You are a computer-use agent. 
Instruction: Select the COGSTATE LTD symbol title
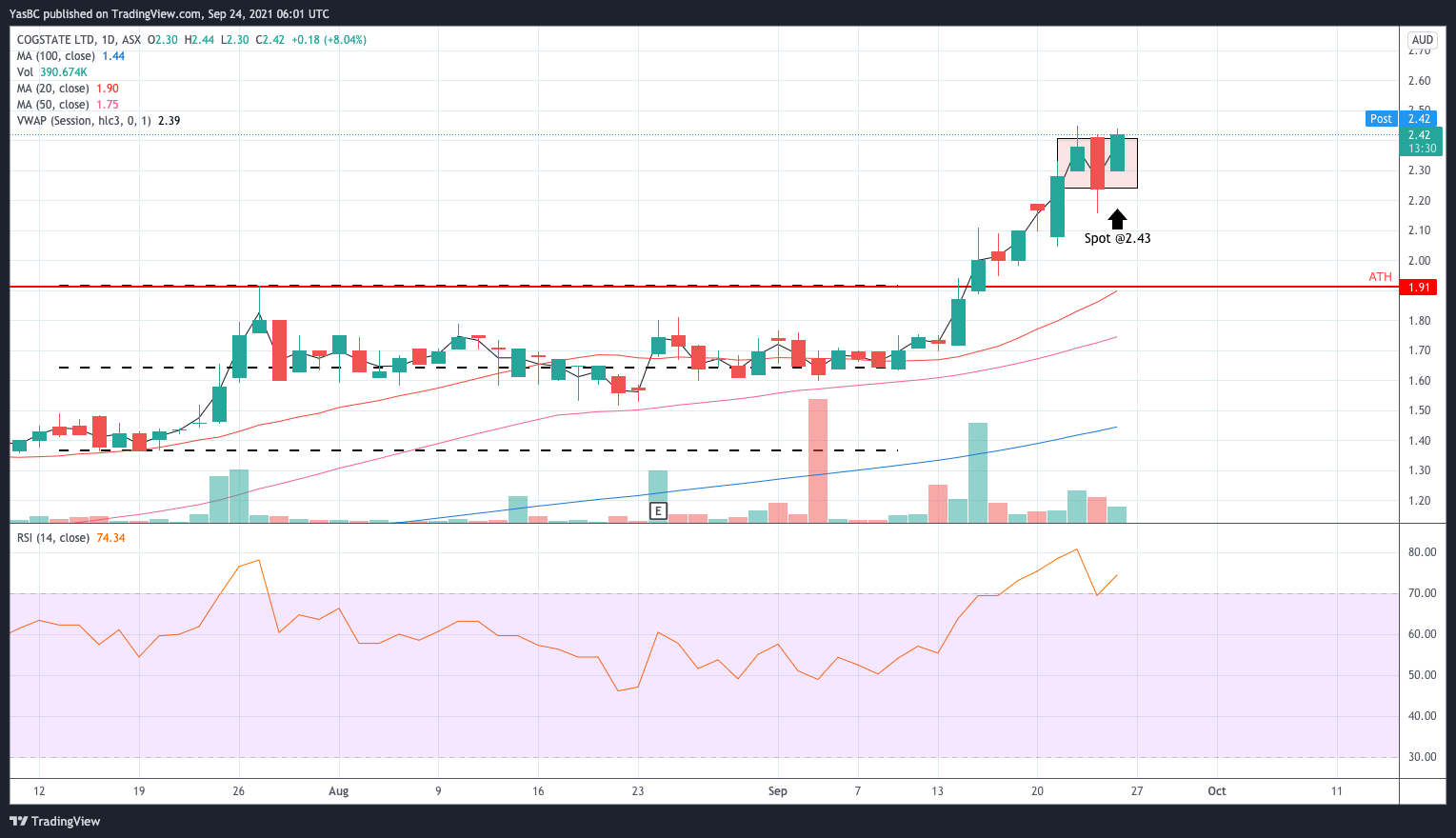click(x=56, y=40)
